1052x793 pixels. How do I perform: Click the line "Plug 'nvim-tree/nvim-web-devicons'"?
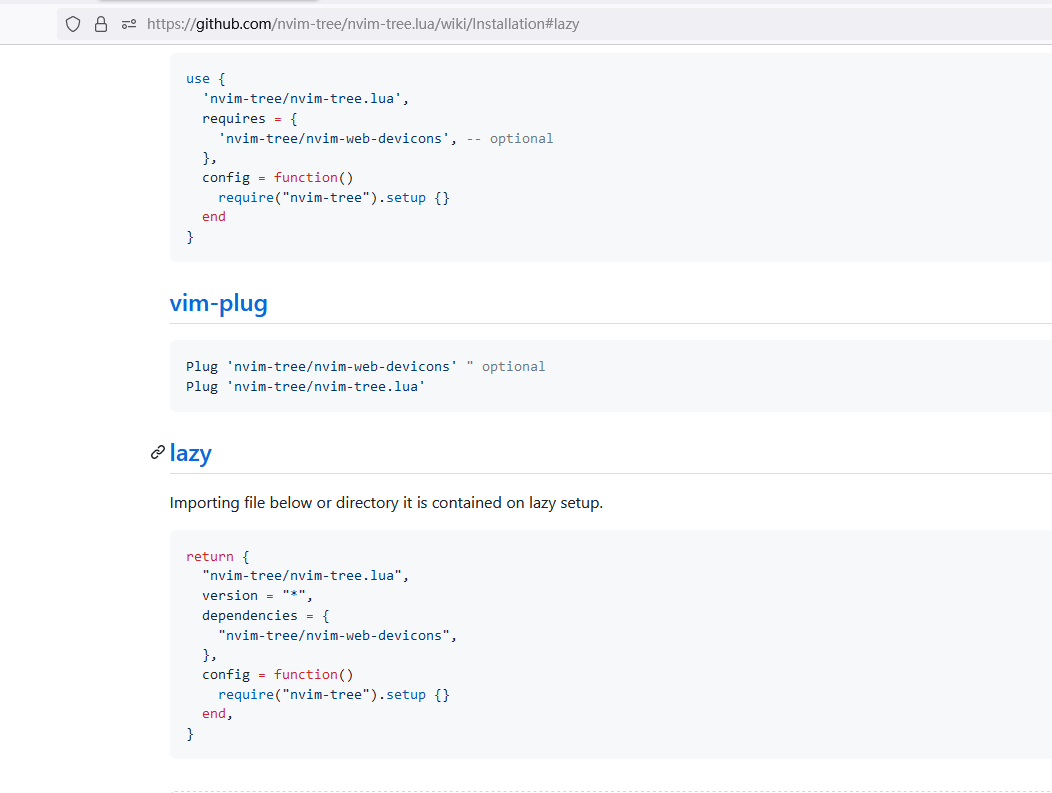click(321, 366)
